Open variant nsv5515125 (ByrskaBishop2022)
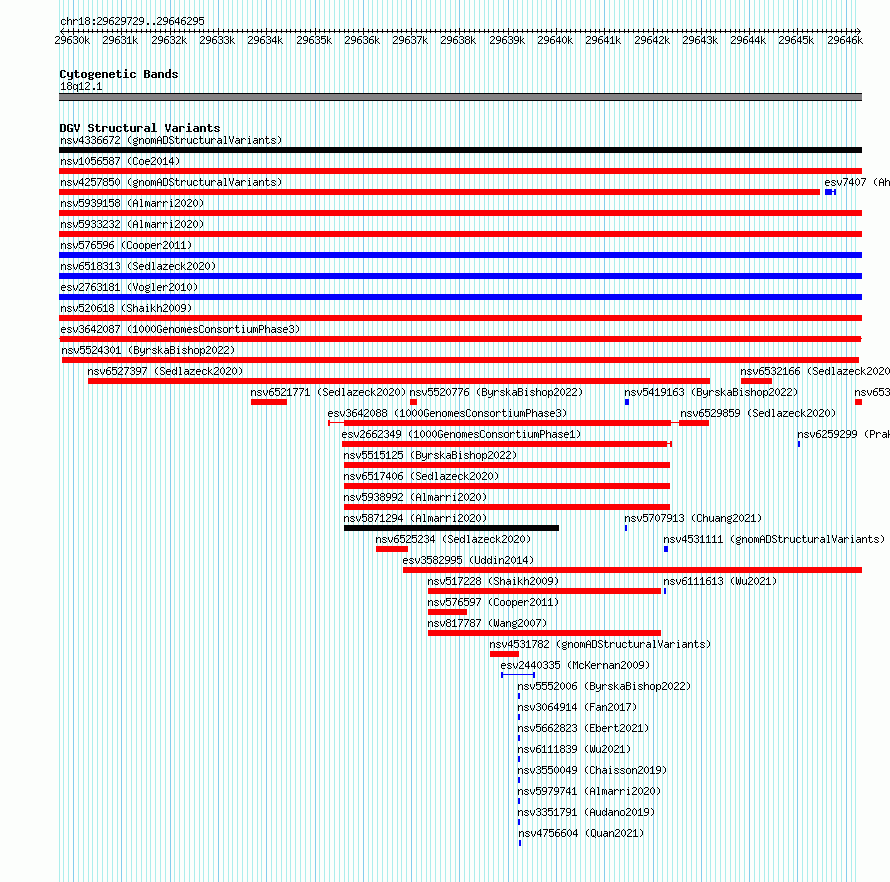This screenshot has height=882, width=890. click(x=430, y=455)
